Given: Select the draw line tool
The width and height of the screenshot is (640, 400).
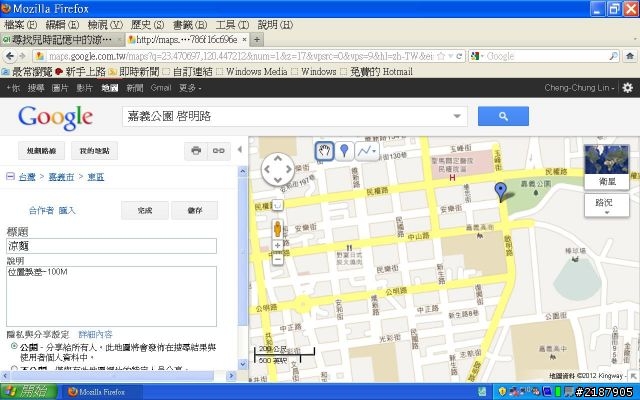Looking at the screenshot, I should click(x=364, y=151).
